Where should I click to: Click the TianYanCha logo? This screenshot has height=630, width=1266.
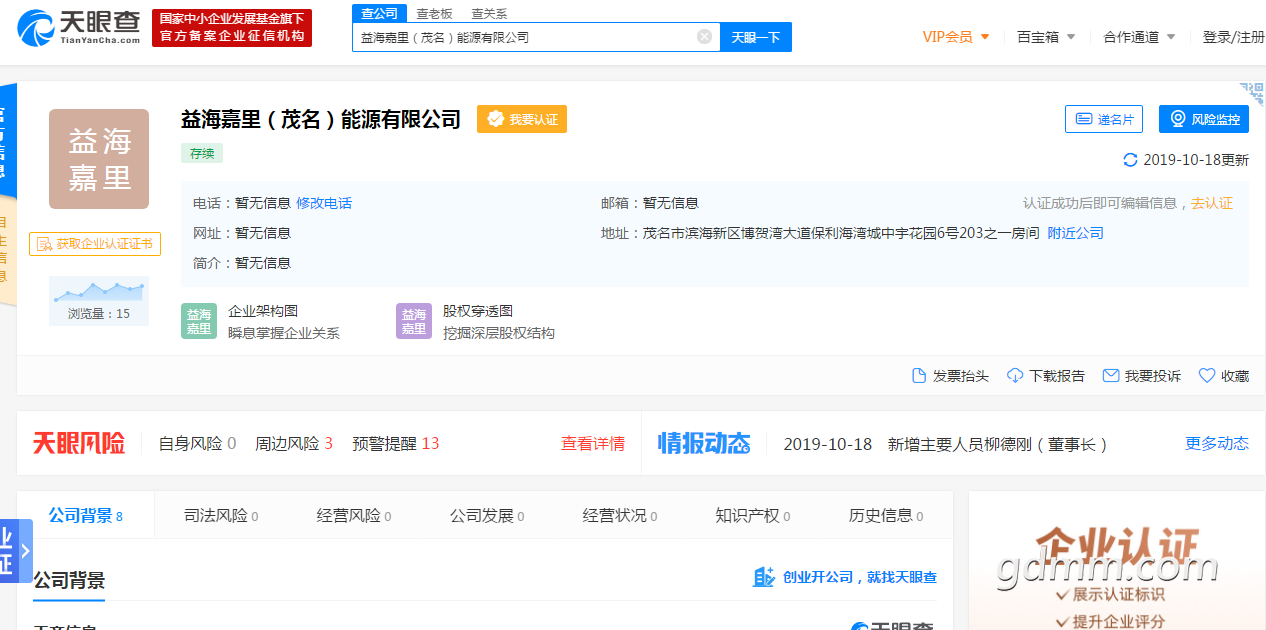click(78, 27)
